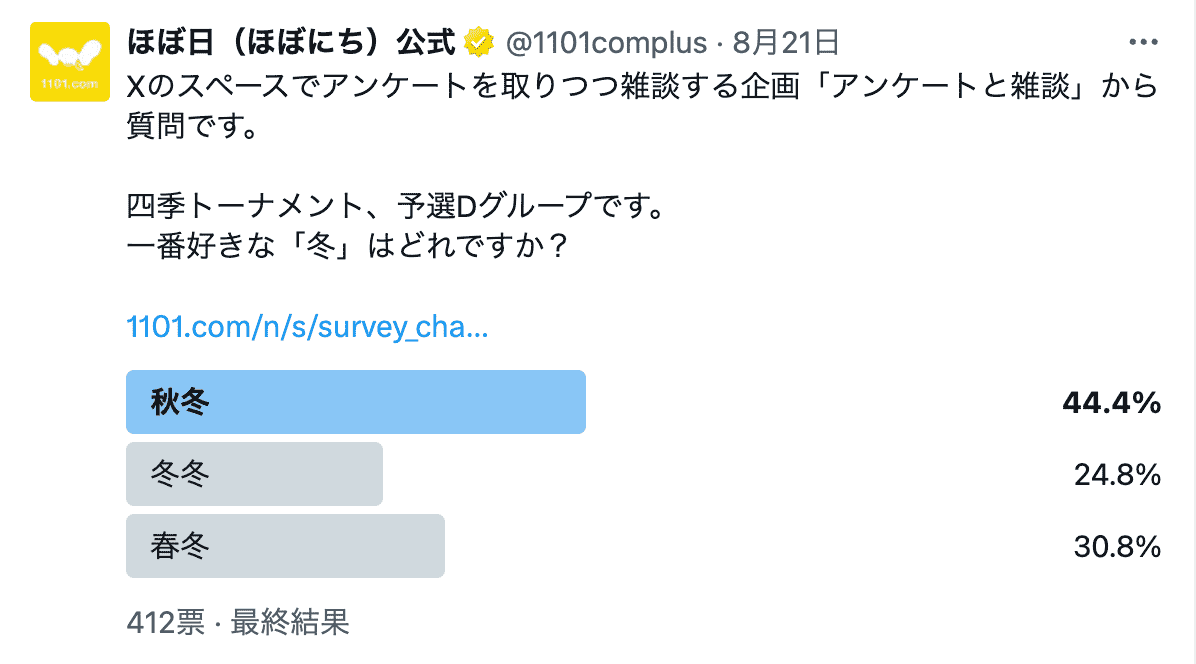
Task: Click the 412票 vote count
Action: (165, 622)
